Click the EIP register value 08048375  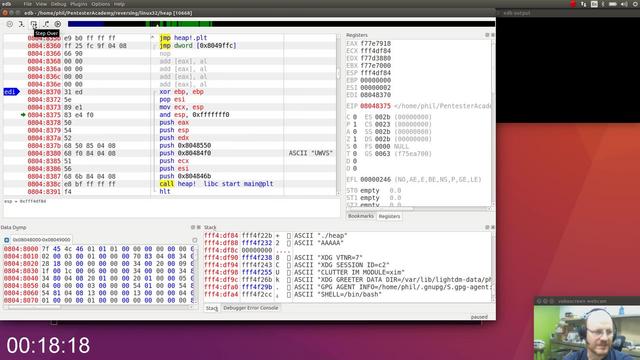click(376, 106)
